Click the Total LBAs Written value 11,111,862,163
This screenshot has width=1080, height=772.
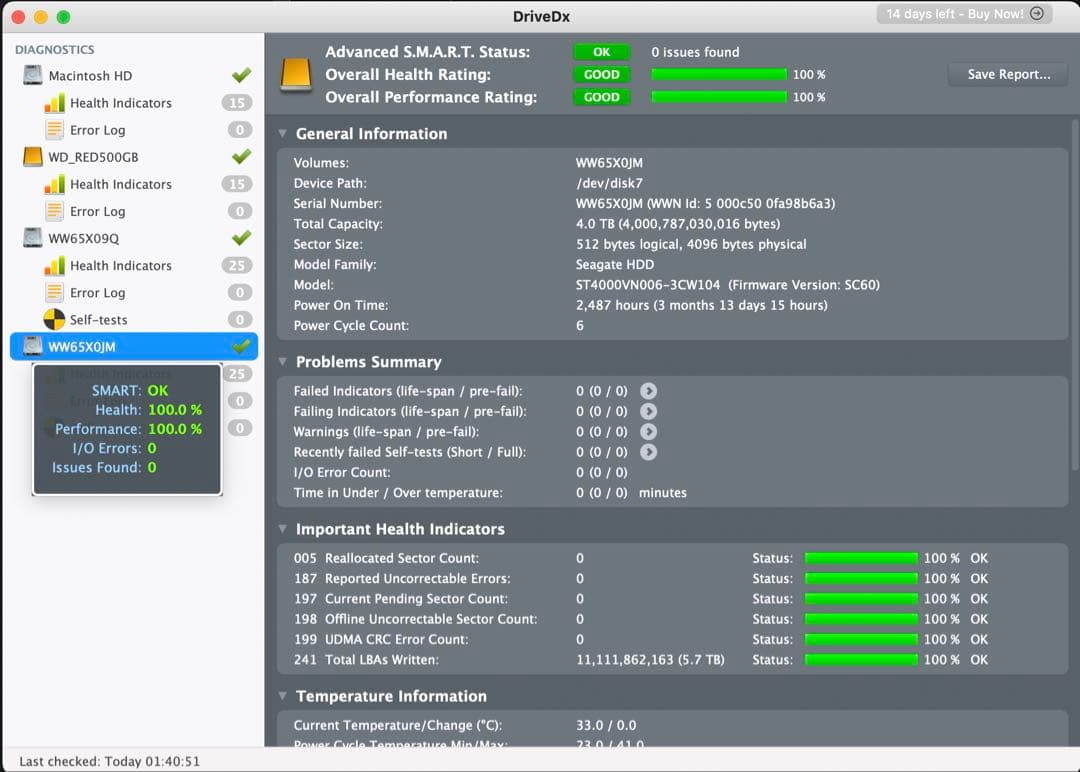pos(650,660)
